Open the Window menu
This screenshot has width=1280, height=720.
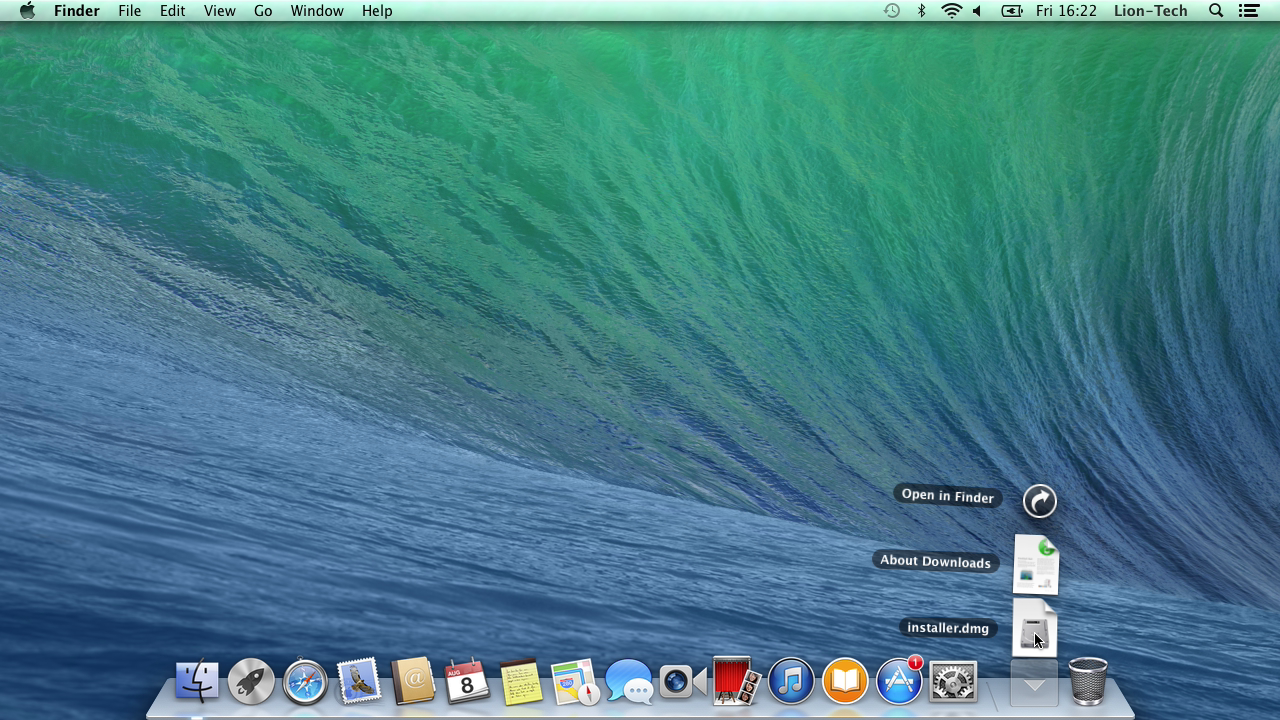[317, 11]
